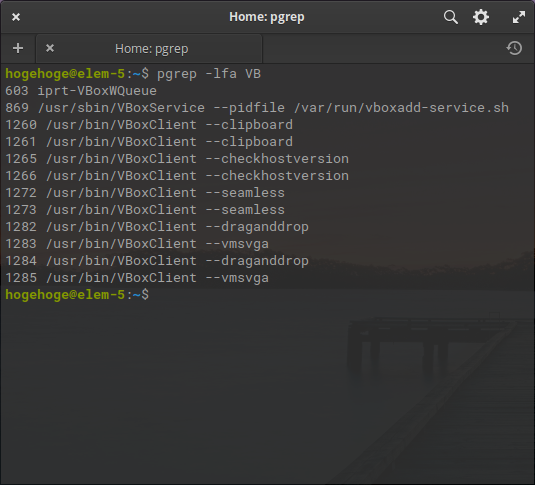535x485 pixels.
Task: Click the PID 1260 --clipboard line
Action: click(149, 125)
